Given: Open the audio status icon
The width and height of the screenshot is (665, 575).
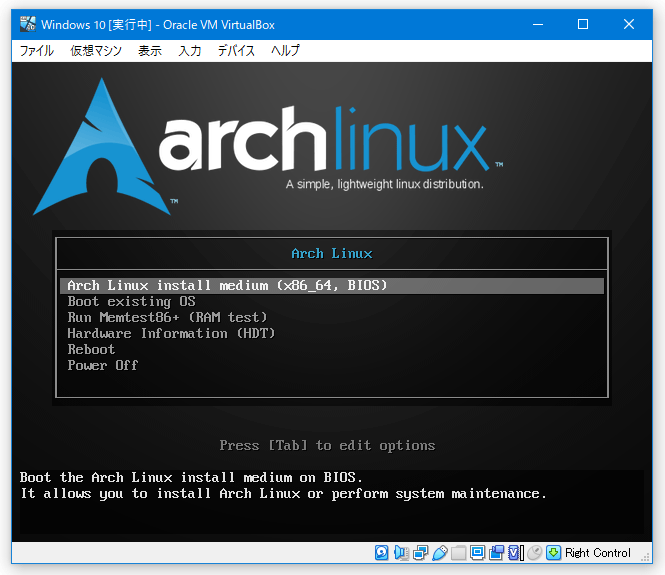Looking at the screenshot, I should pyautogui.click(x=401, y=553).
